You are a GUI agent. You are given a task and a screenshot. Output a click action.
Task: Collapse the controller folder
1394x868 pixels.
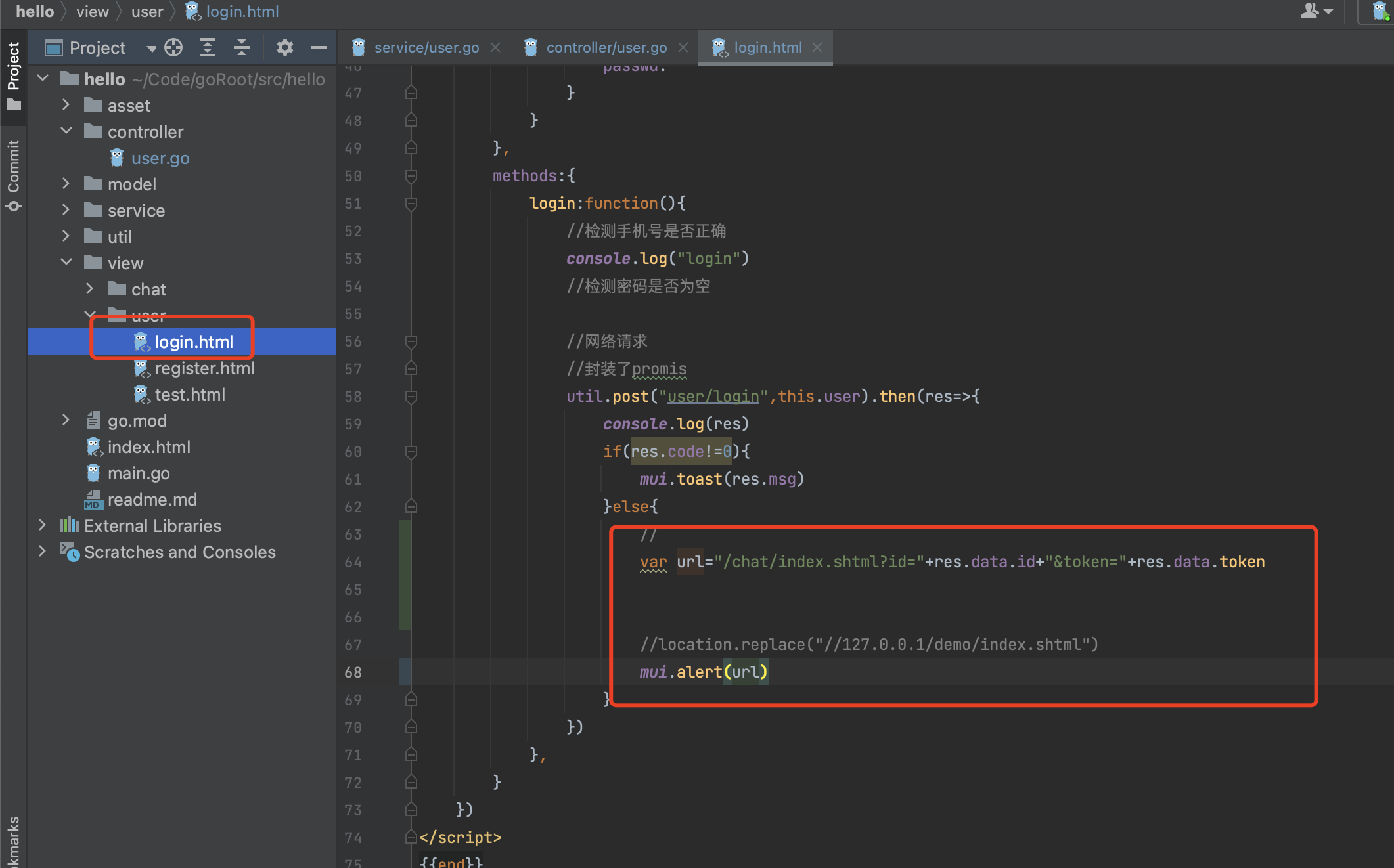66,131
